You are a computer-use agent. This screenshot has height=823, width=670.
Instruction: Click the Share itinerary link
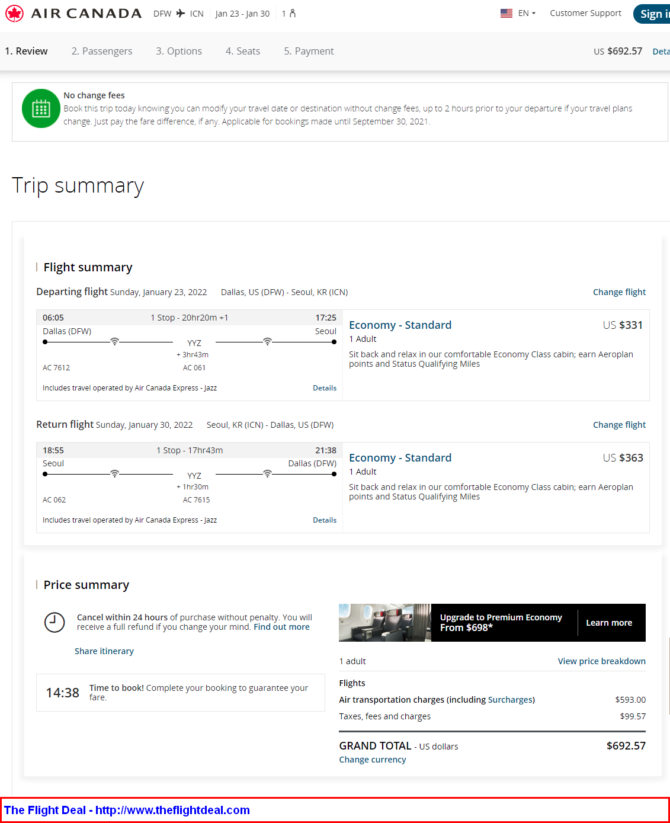click(x=104, y=651)
